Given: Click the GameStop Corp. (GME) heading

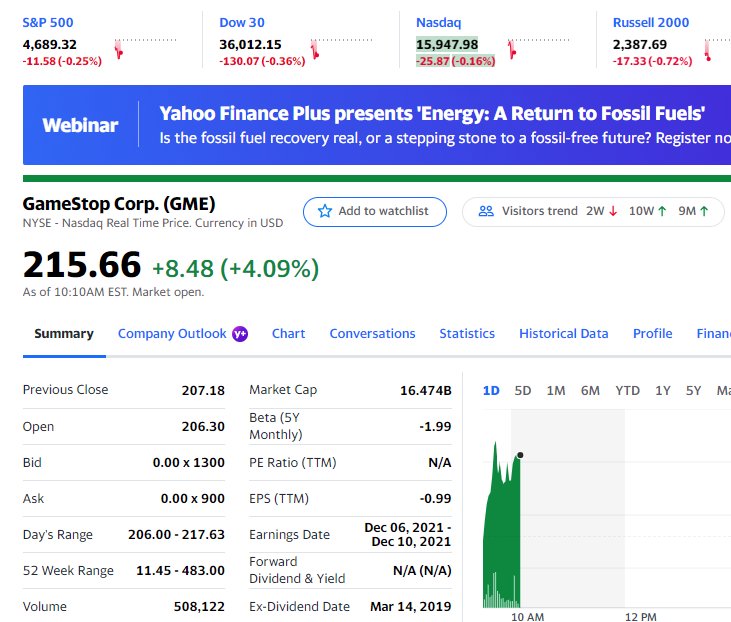Looking at the screenshot, I should point(119,204).
